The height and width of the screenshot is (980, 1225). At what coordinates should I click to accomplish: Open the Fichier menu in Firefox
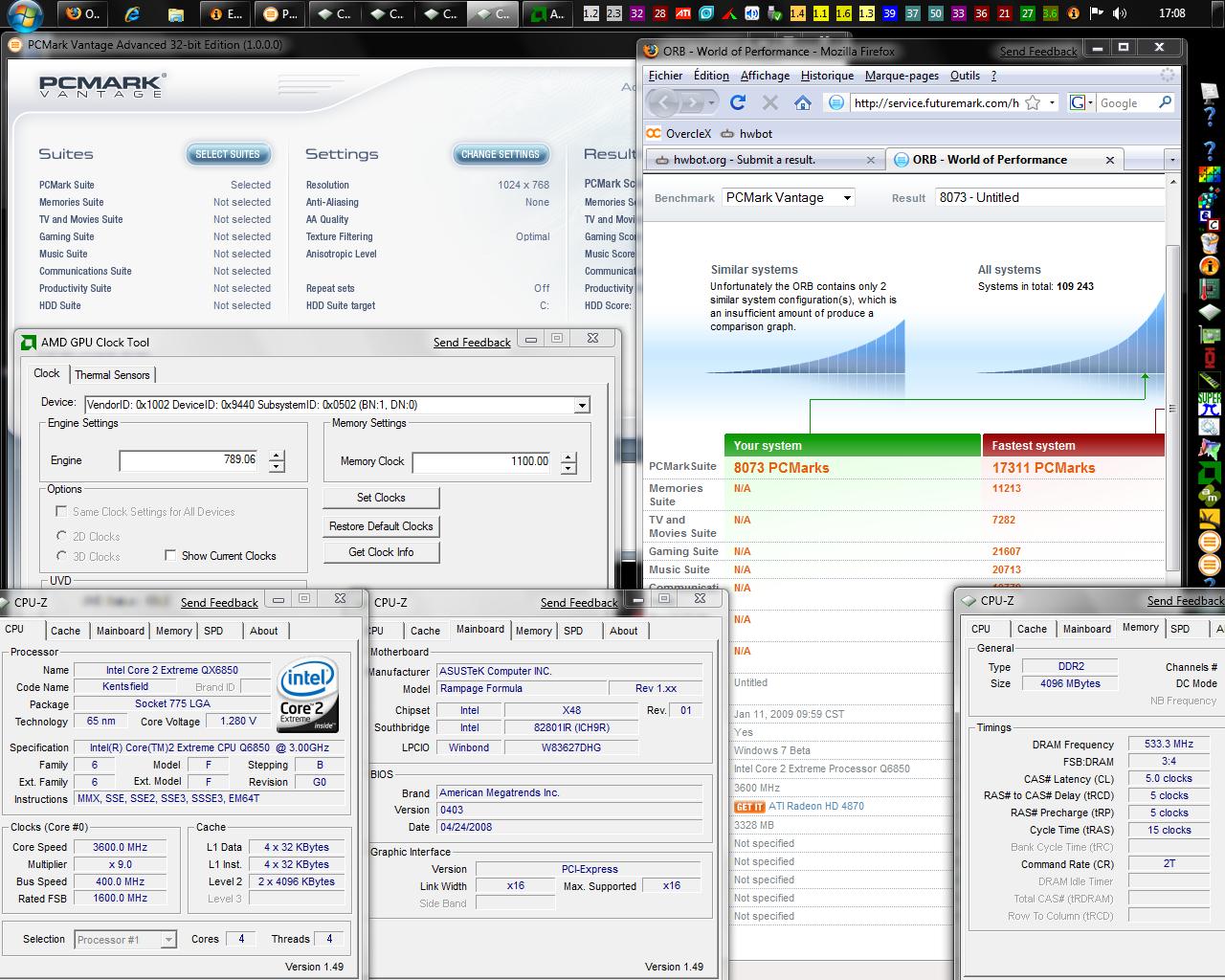click(666, 76)
